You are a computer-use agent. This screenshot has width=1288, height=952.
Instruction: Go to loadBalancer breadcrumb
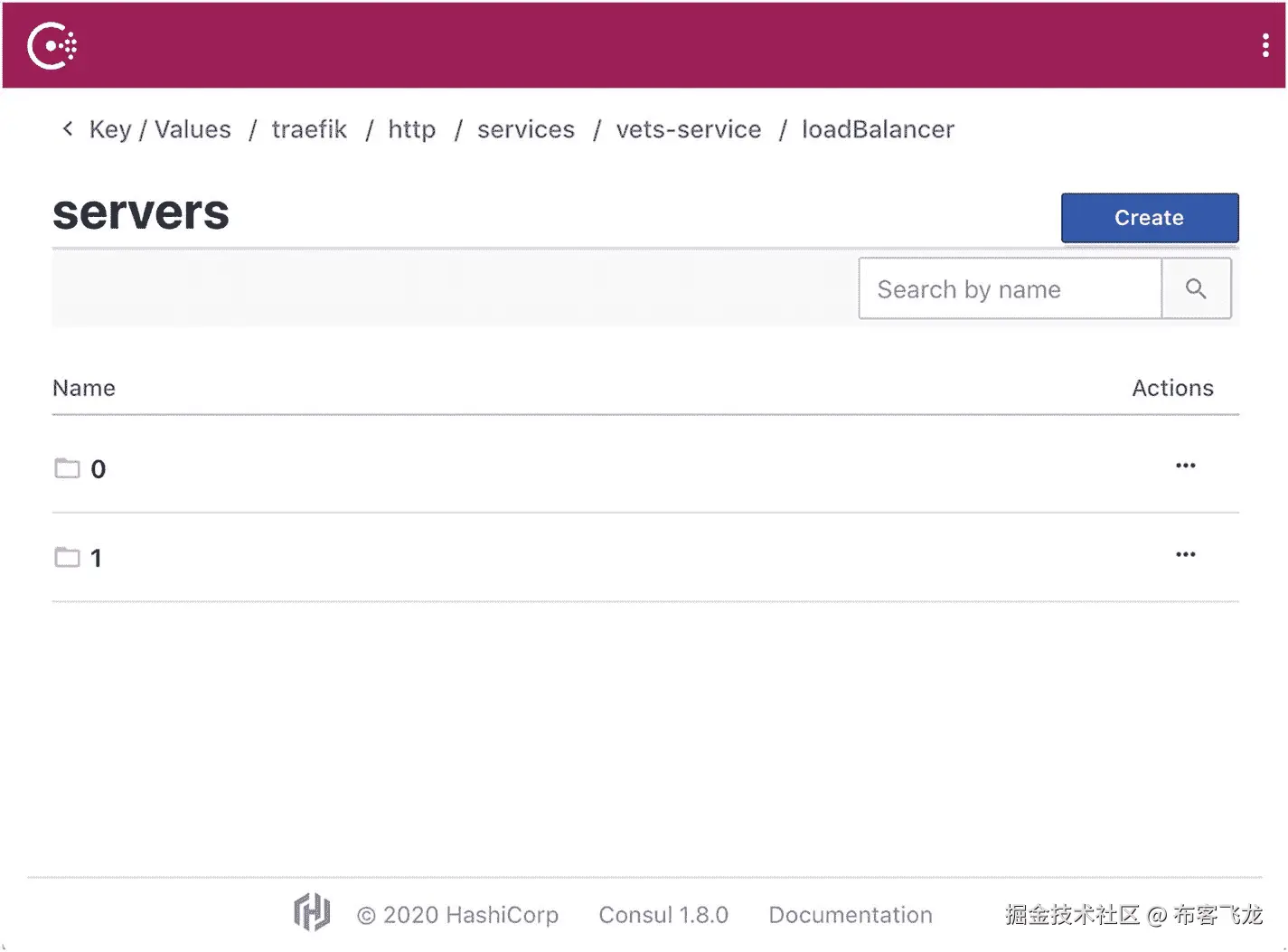coord(878,130)
